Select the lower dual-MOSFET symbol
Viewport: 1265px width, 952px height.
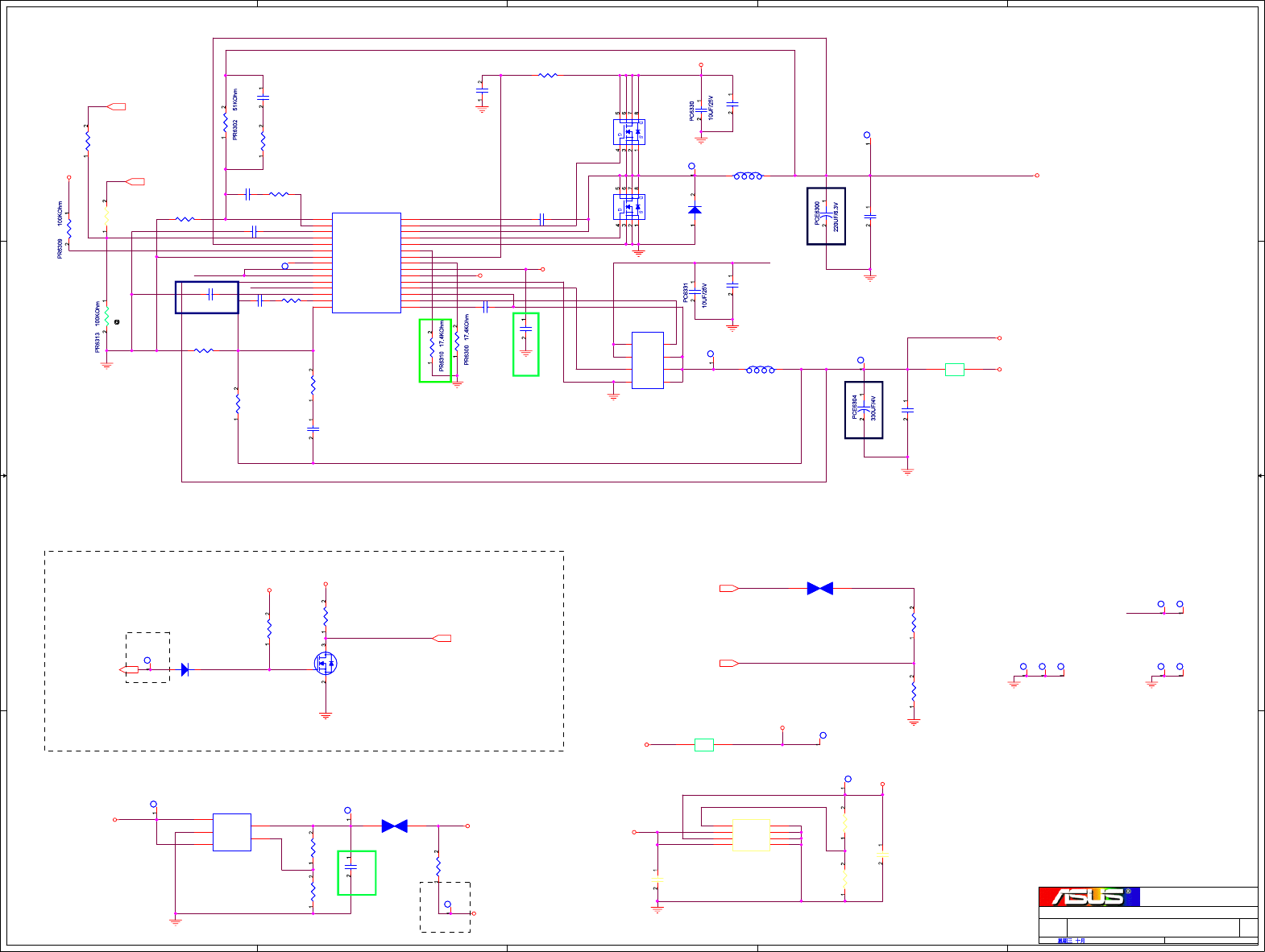click(629, 207)
